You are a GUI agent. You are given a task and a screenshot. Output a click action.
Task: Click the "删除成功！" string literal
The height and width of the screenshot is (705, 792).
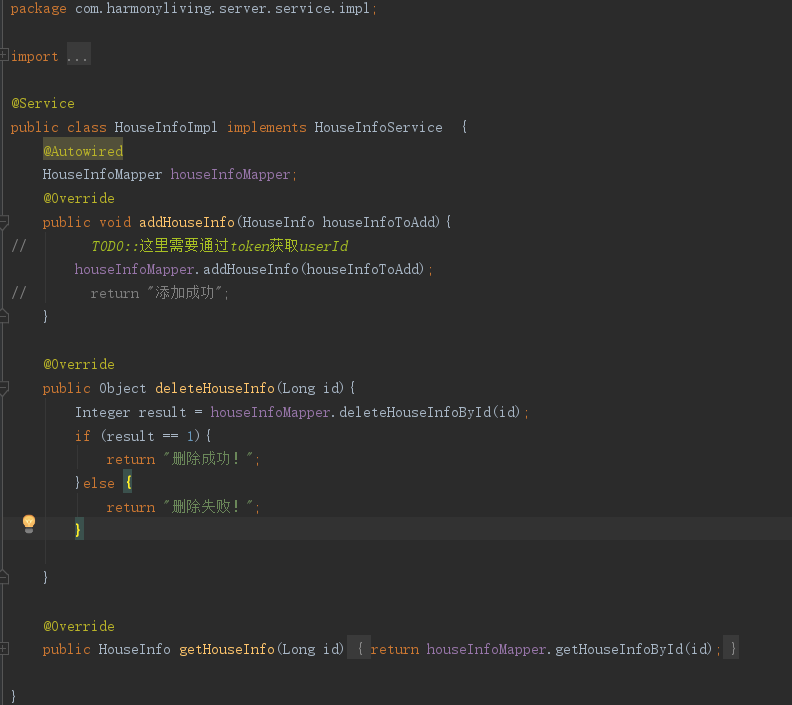pos(207,459)
